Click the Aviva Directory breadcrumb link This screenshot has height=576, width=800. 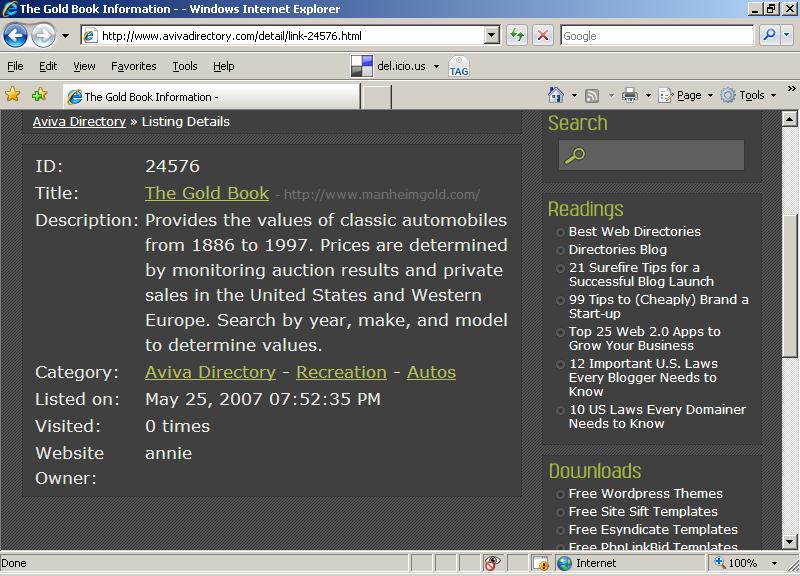[79, 121]
